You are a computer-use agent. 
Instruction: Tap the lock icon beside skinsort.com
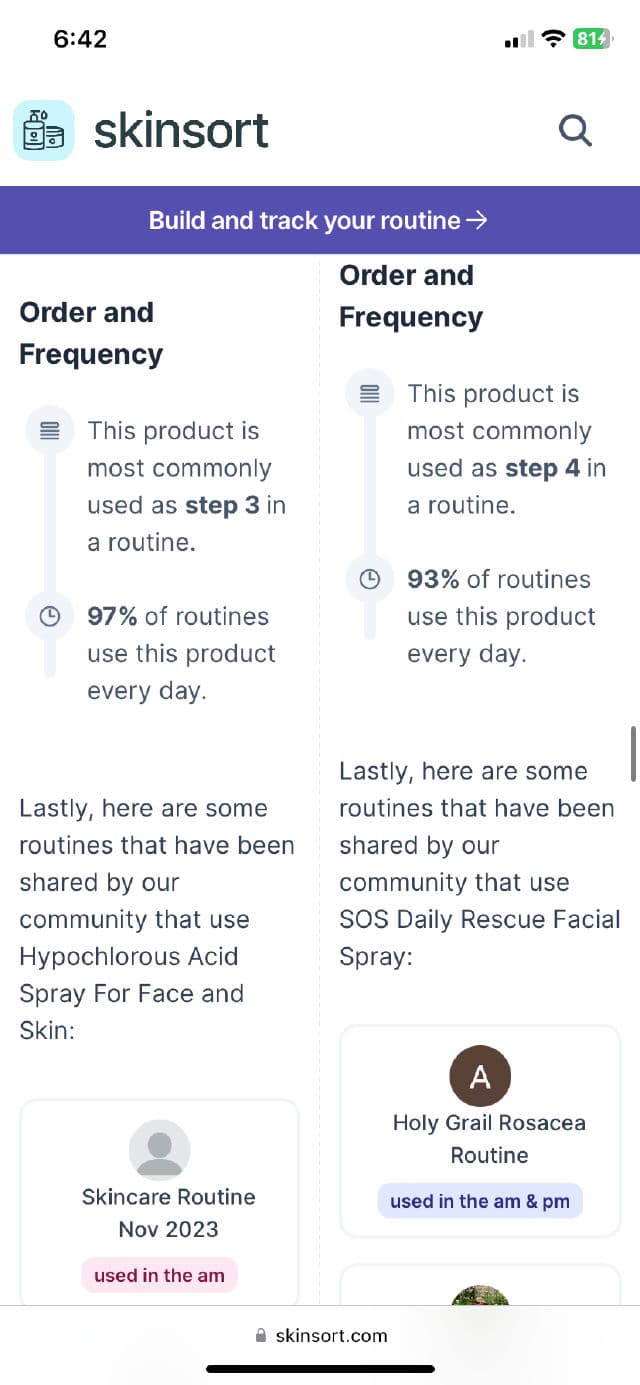click(x=262, y=1336)
